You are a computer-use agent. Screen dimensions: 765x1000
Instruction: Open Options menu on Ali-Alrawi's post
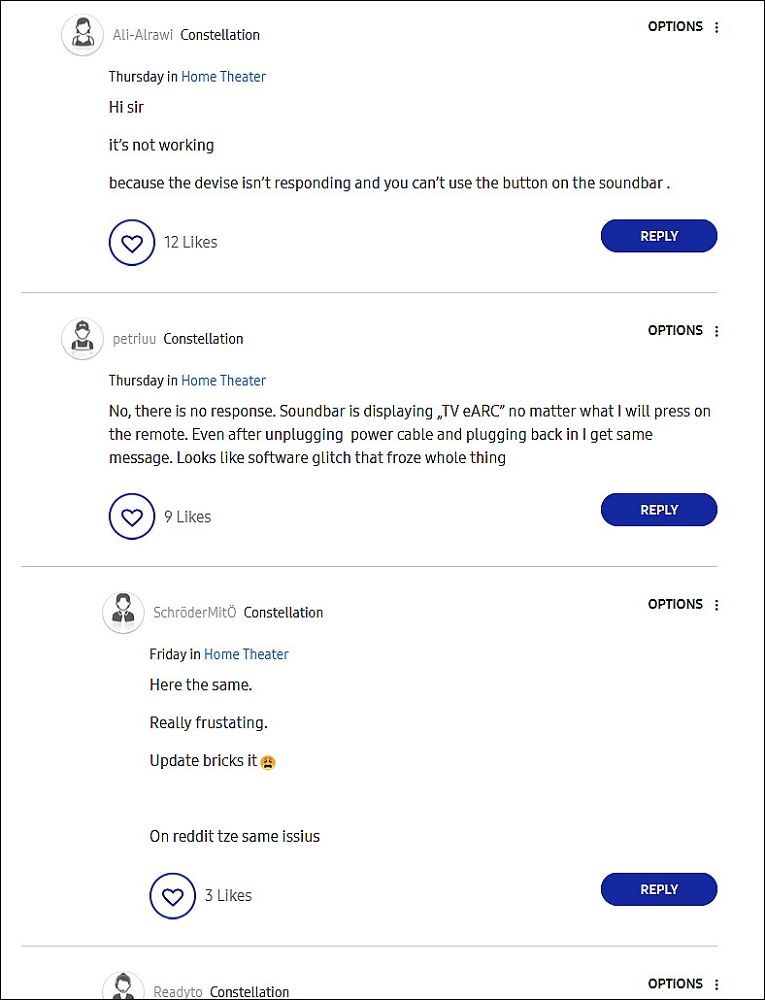coord(684,27)
